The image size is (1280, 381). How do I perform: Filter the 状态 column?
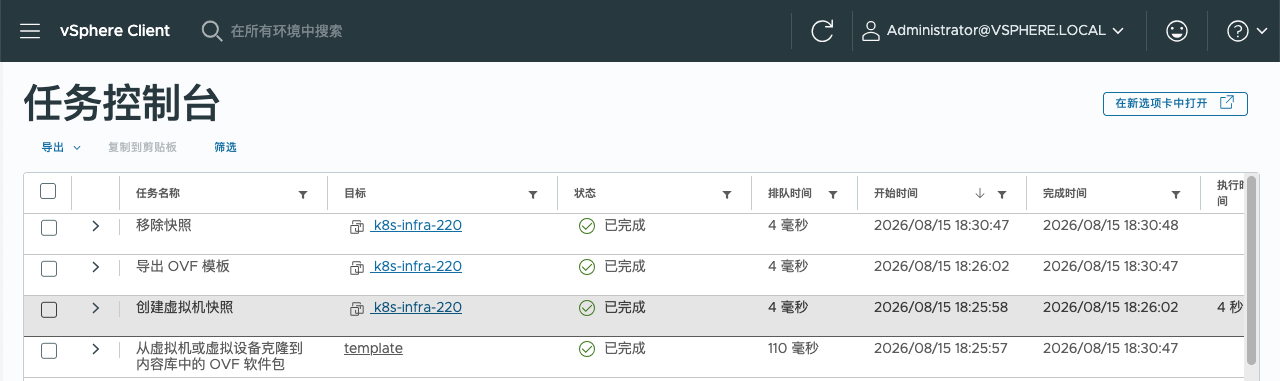727,195
